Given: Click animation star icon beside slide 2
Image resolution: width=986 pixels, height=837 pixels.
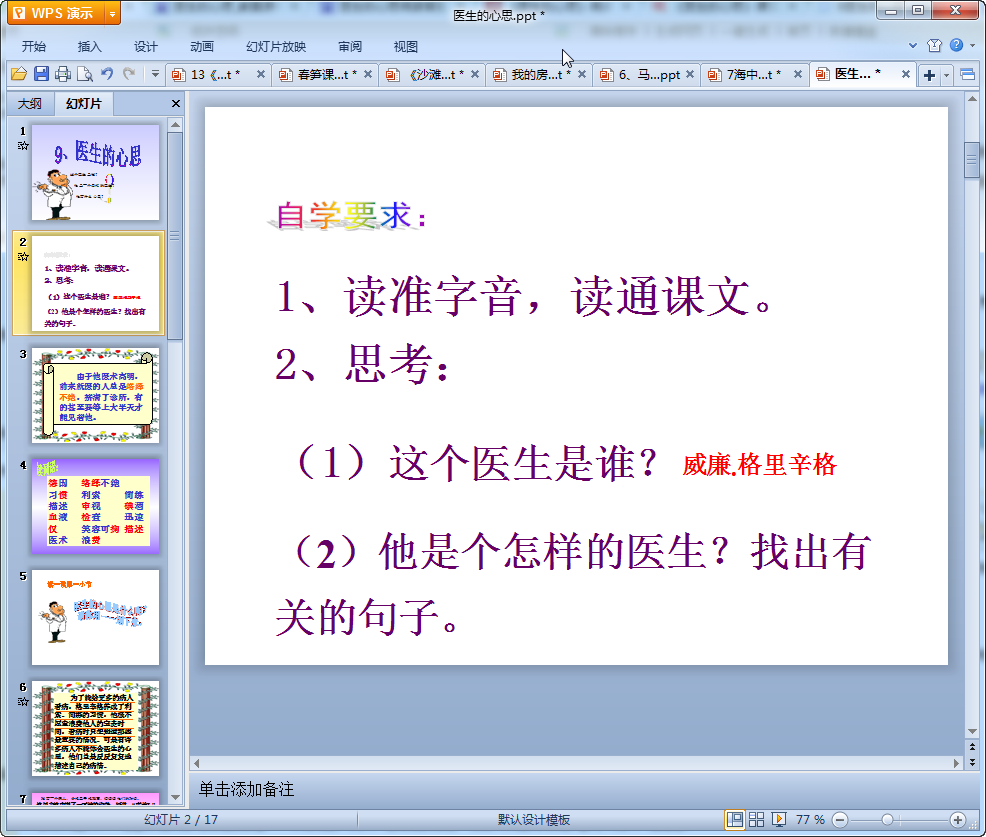Looking at the screenshot, I should click(x=23, y=257).
